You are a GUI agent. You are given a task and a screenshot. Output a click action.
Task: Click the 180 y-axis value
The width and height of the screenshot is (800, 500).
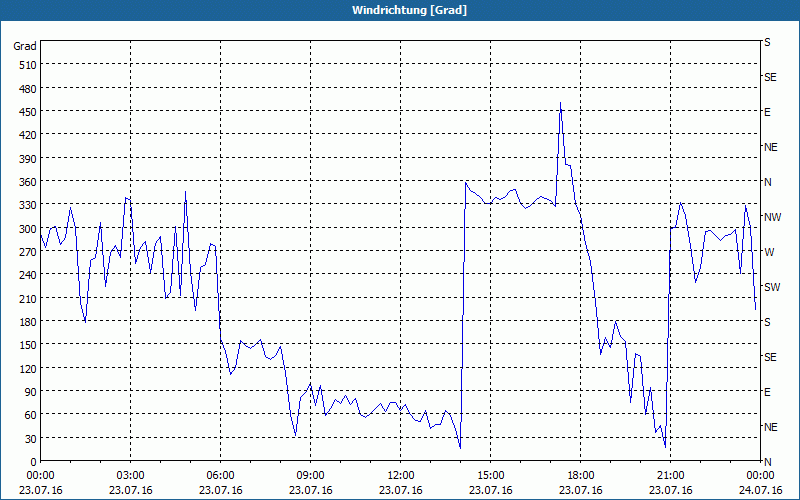point(29,322)
